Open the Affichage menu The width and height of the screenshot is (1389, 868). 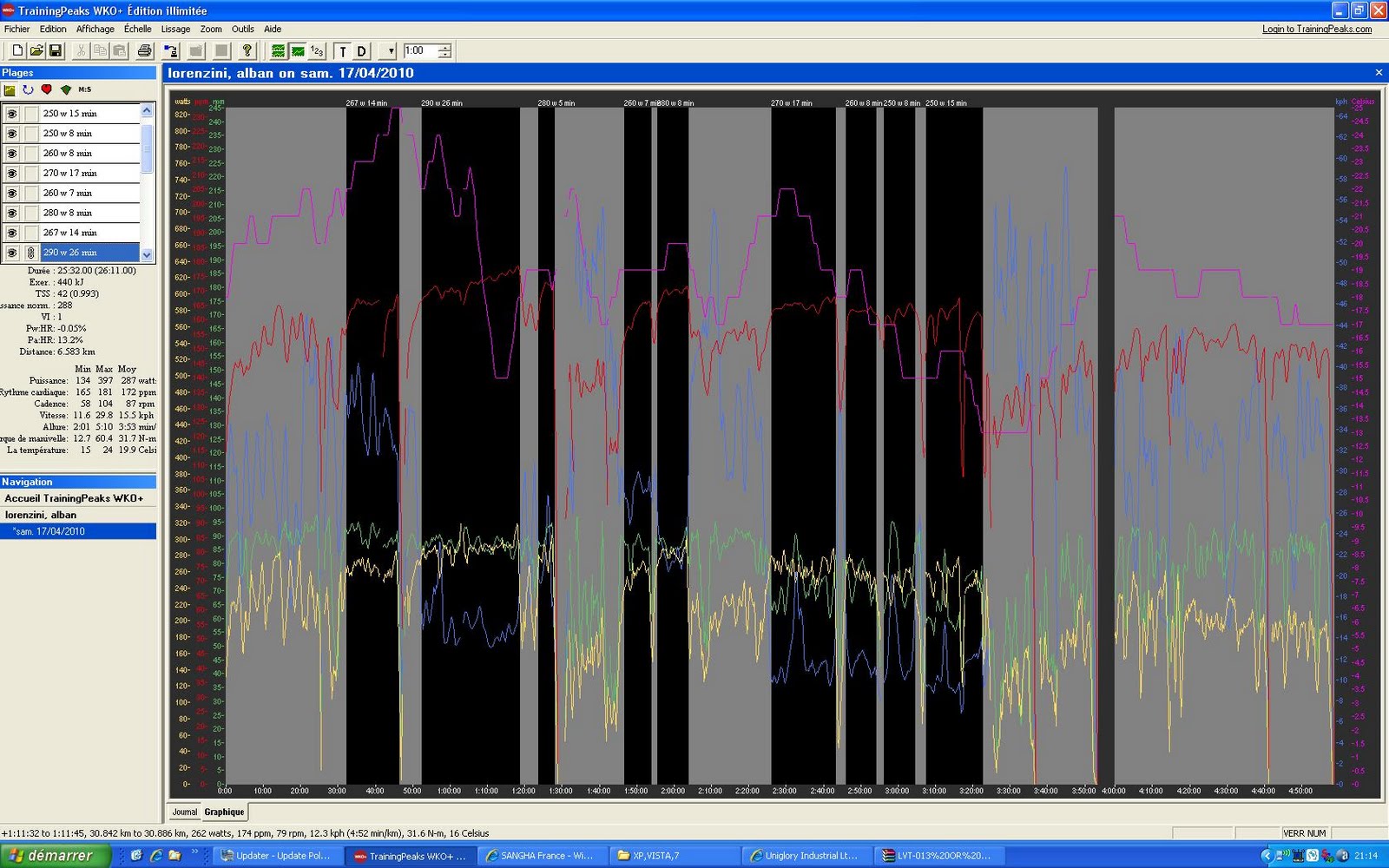(95, 29)
